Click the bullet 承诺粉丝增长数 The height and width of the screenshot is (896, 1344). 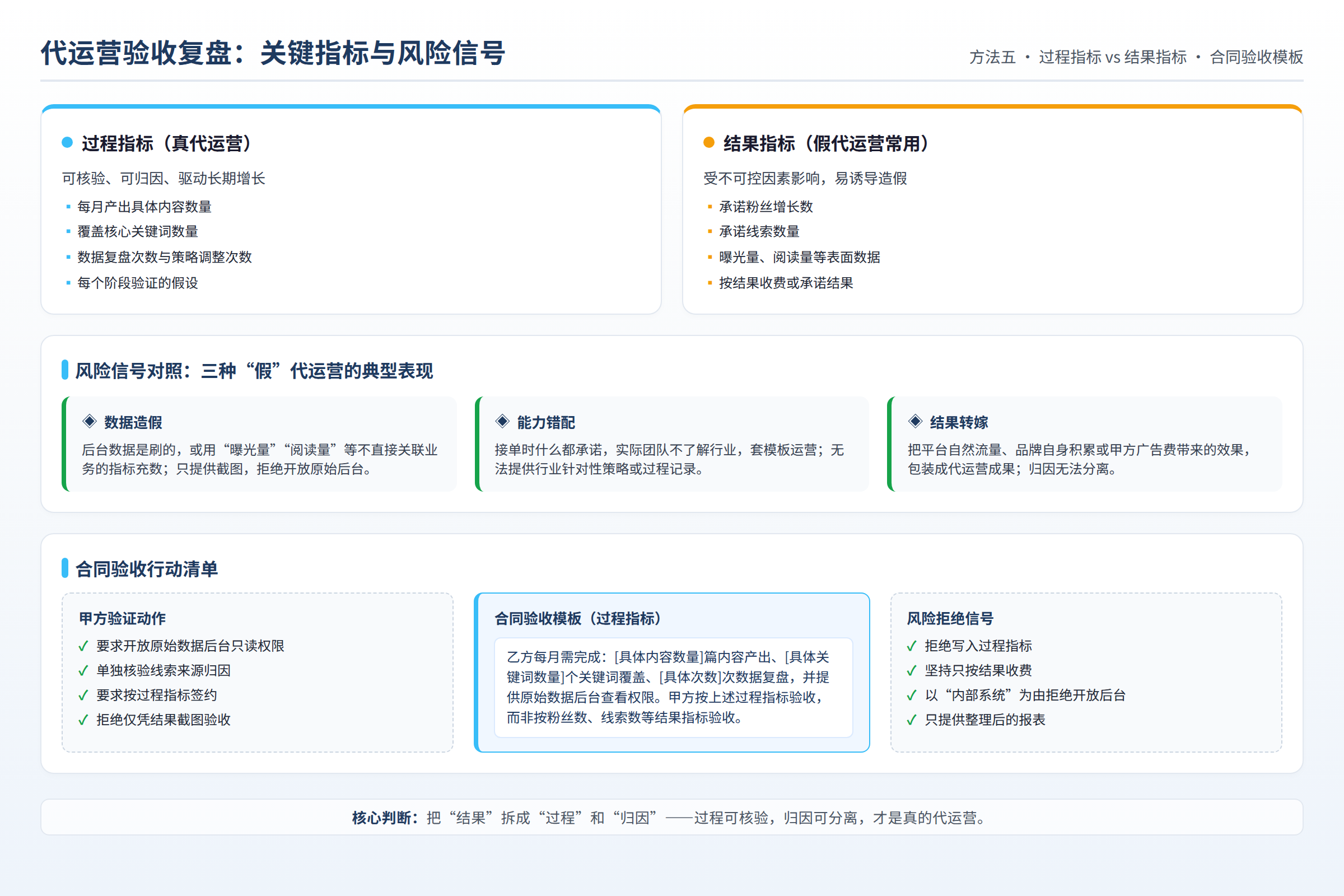766,207
